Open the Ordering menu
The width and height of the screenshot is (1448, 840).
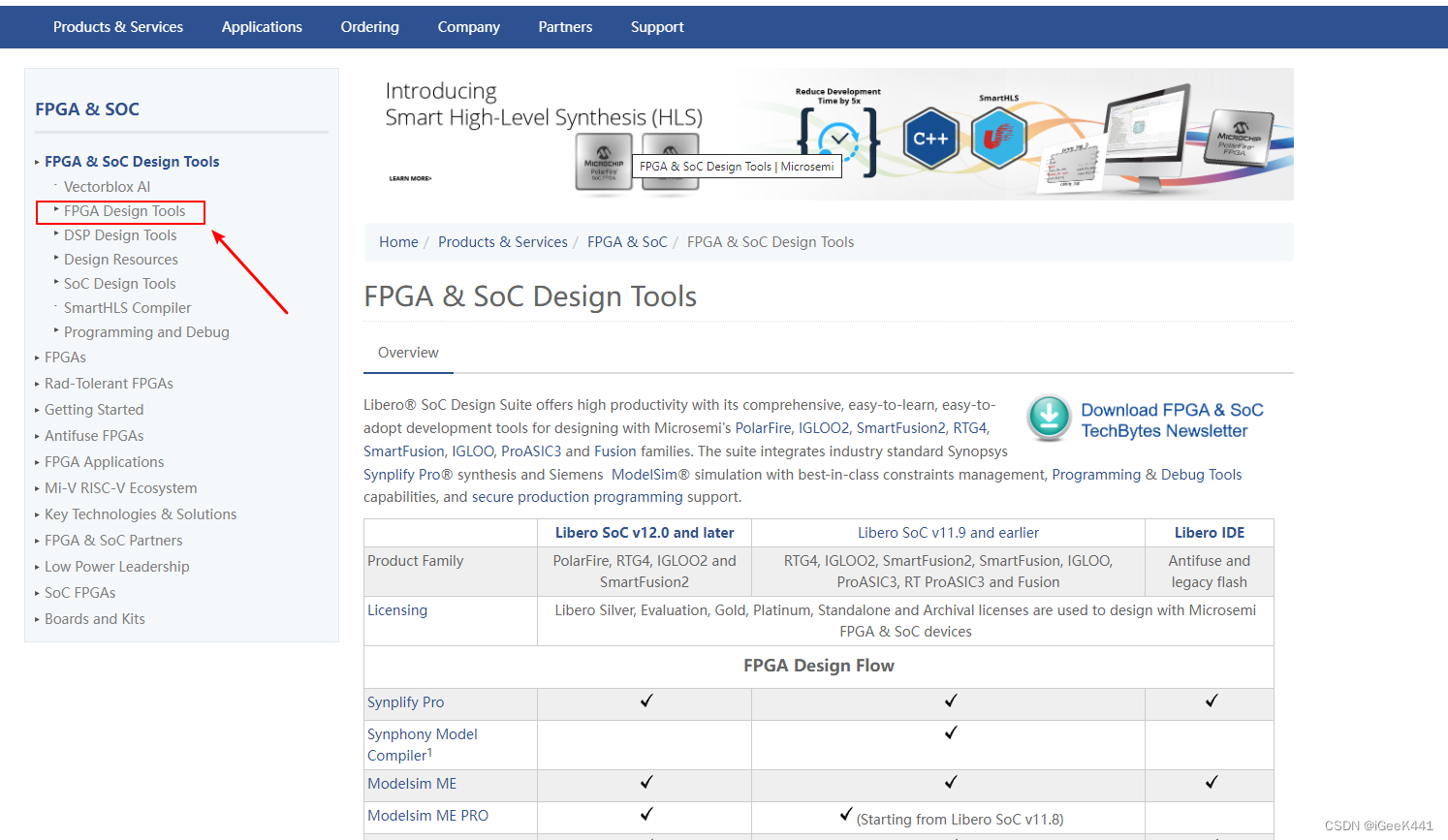click(x=369, y=27)
